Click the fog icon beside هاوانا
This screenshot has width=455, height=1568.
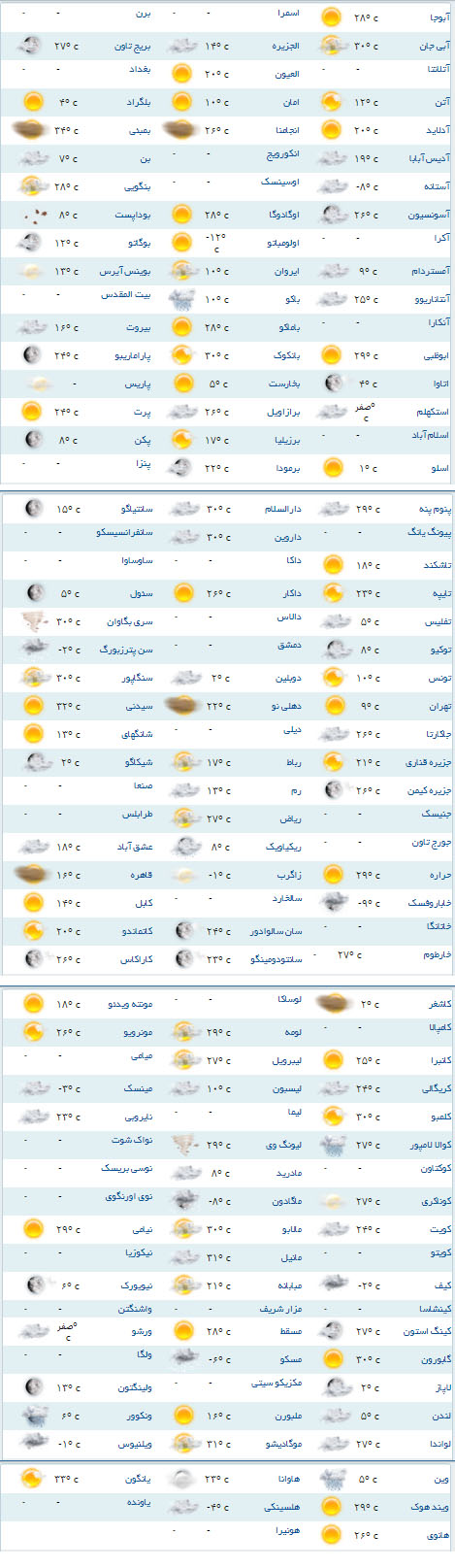pyautogui.click(x=181, y=1480)
